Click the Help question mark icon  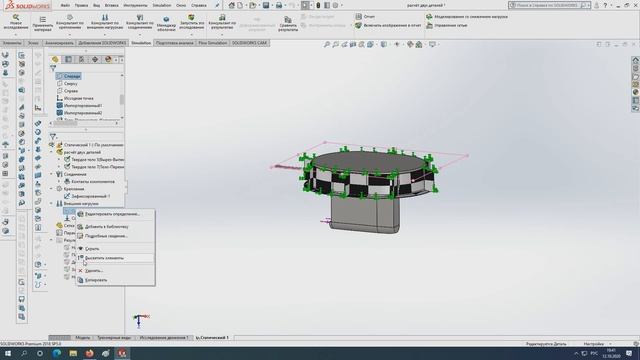pos(605,5)
